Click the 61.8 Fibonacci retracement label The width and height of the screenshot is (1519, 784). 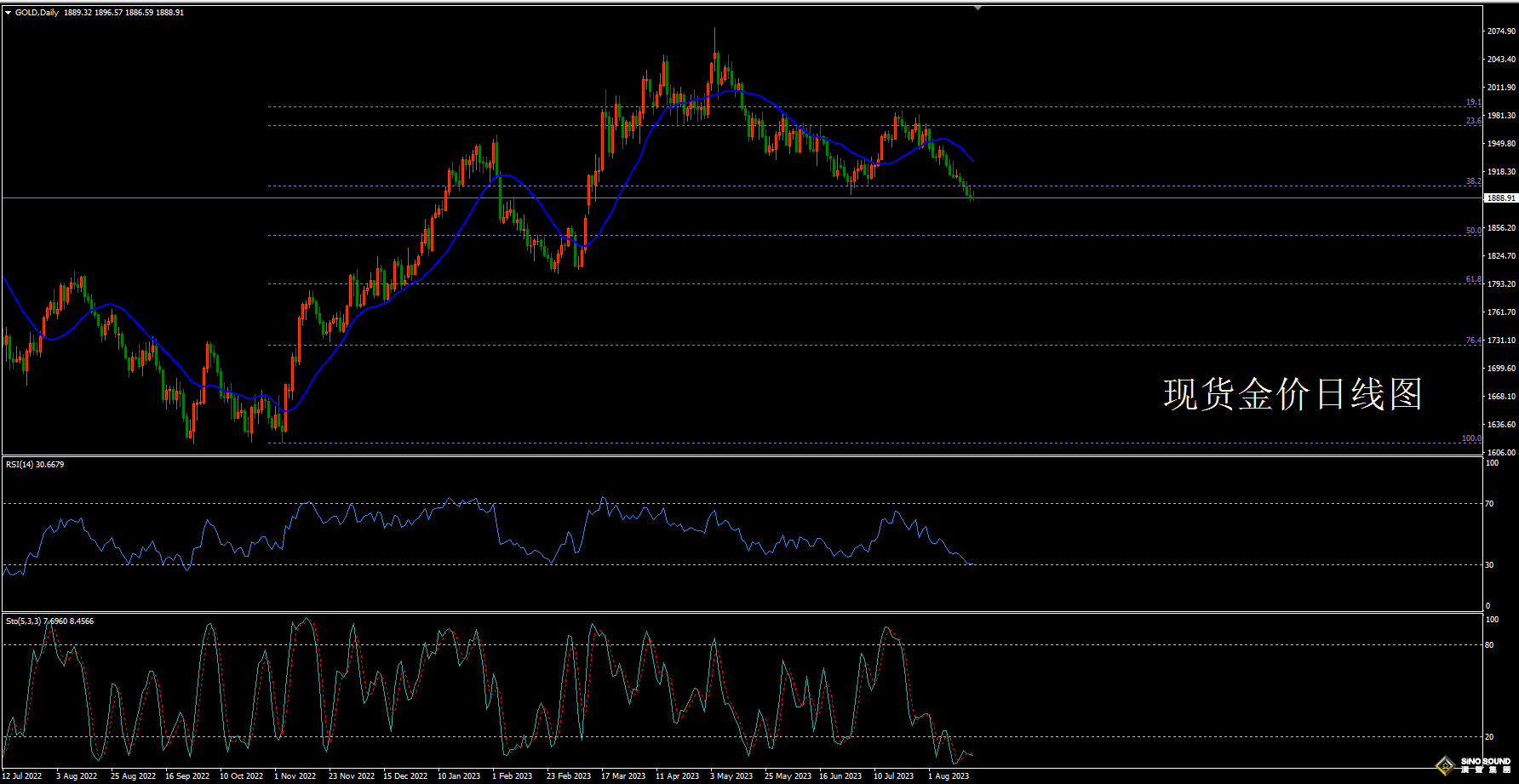point(1473,279)
